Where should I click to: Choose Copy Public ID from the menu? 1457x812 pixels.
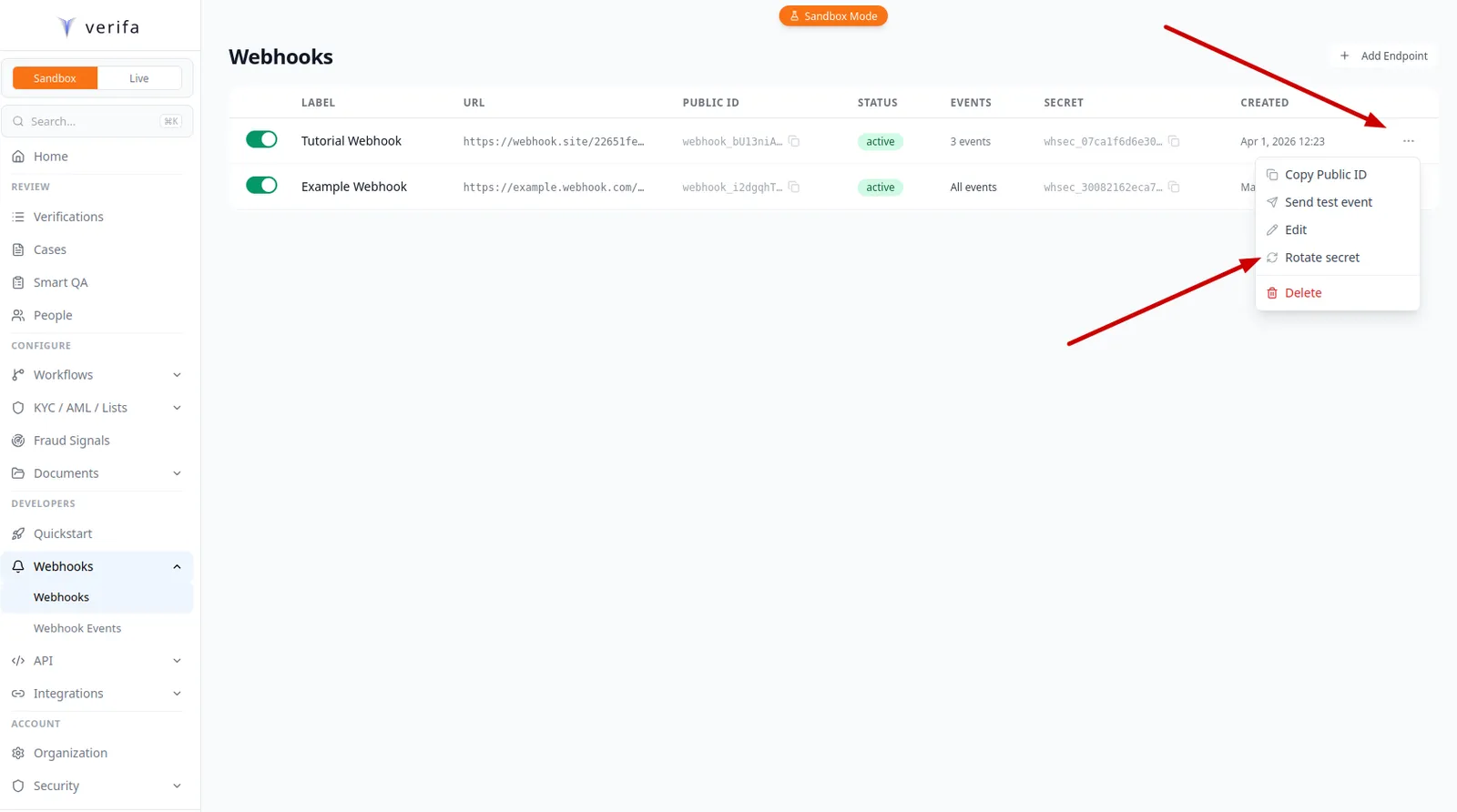1337,175
